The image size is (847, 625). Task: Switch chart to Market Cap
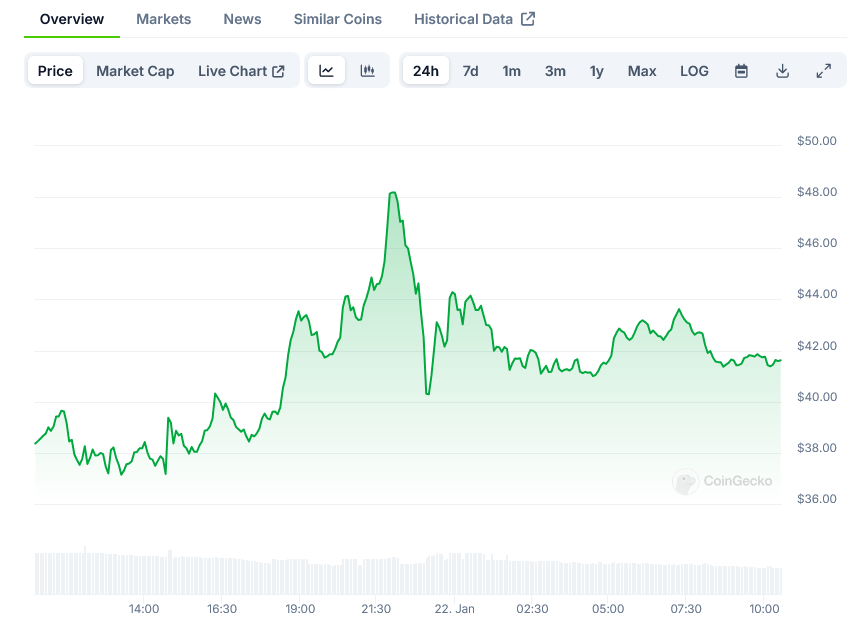point(135,71)
